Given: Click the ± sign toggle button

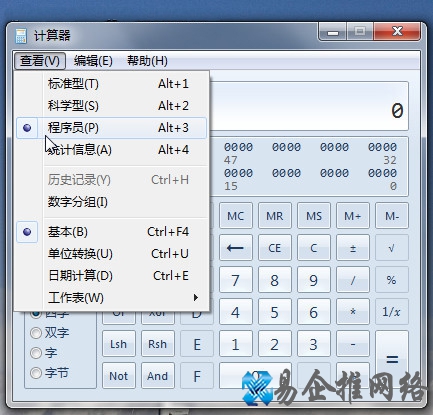Looking at the screenshot, I should click(x=353, y=248).
